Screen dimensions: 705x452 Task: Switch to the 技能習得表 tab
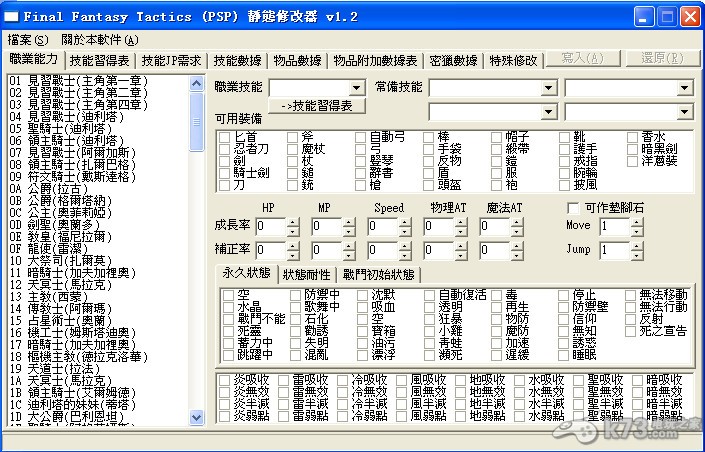click(99, 60)
